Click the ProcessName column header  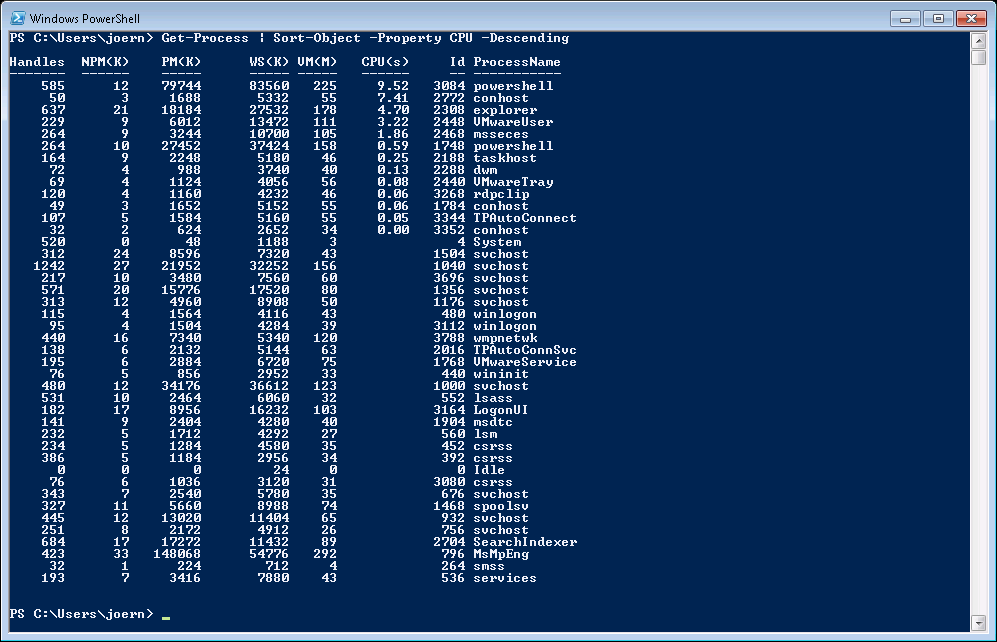point(517,62)
